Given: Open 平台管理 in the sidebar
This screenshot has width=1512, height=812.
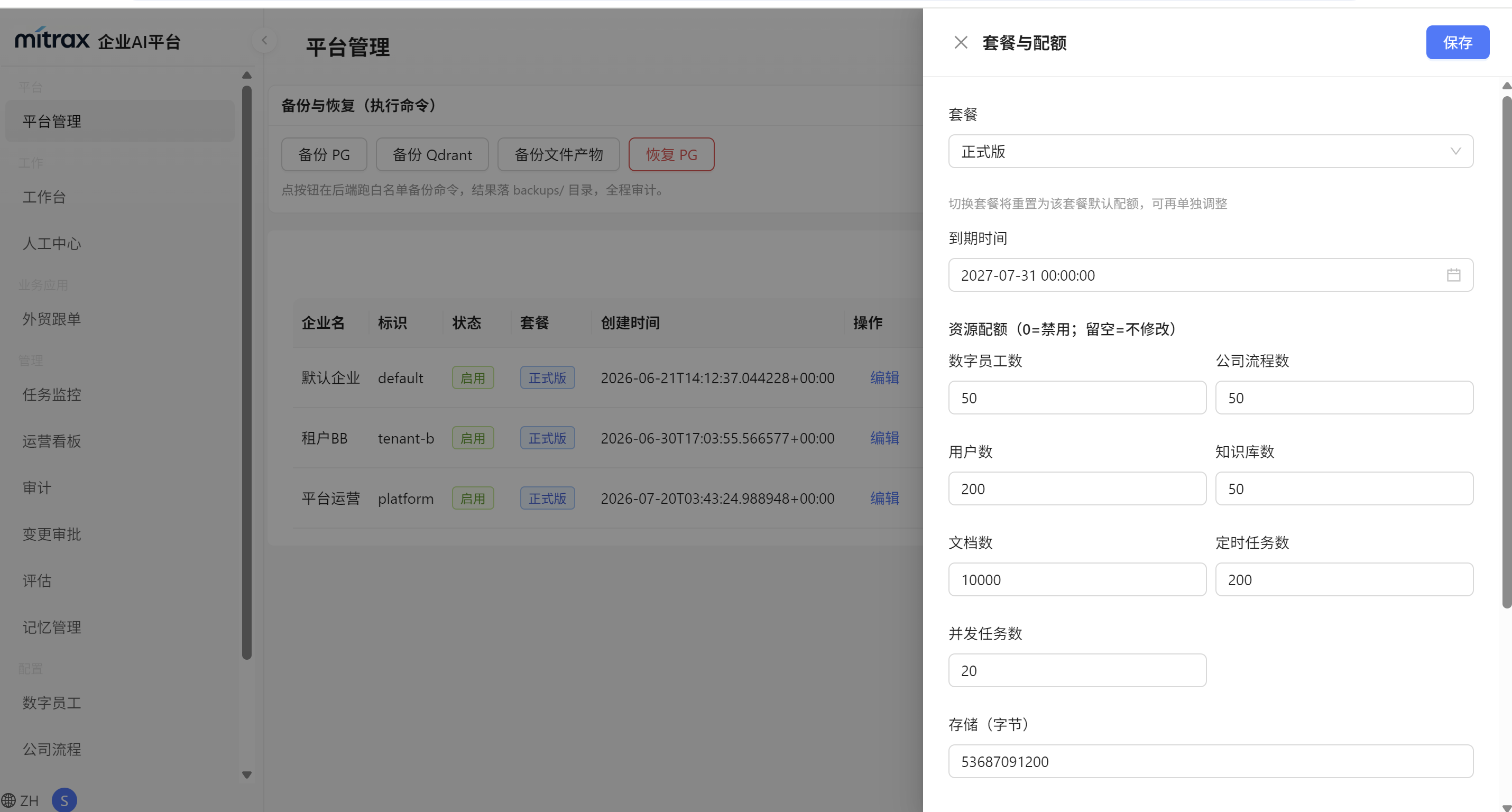Looking at the screenshot, I should point(119,121).
